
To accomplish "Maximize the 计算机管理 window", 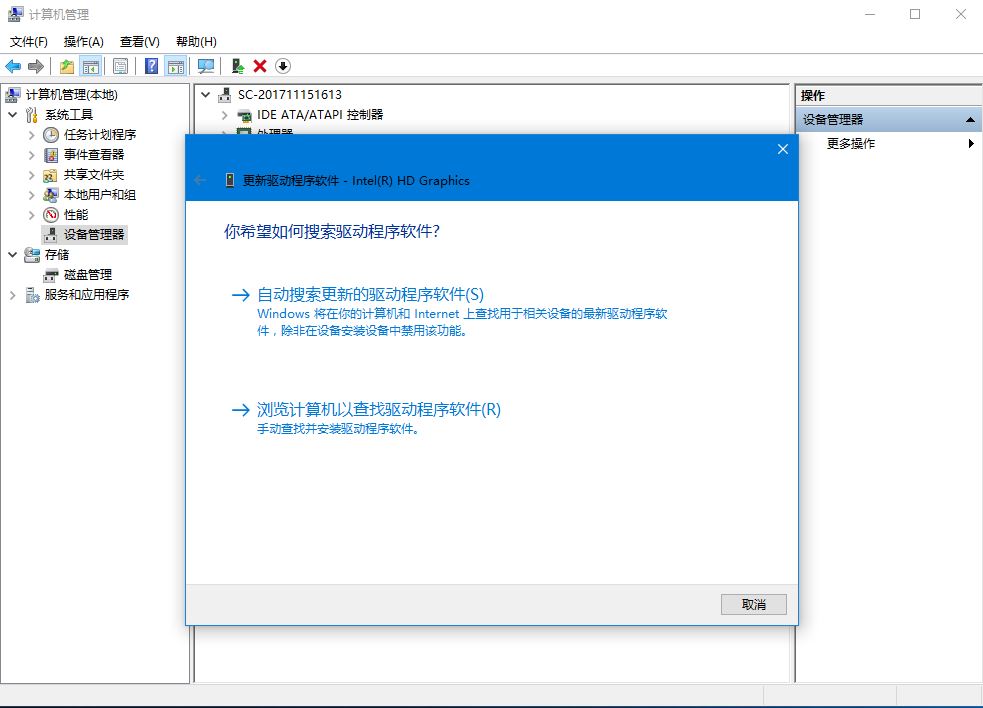I will click(x=915, y=14).
